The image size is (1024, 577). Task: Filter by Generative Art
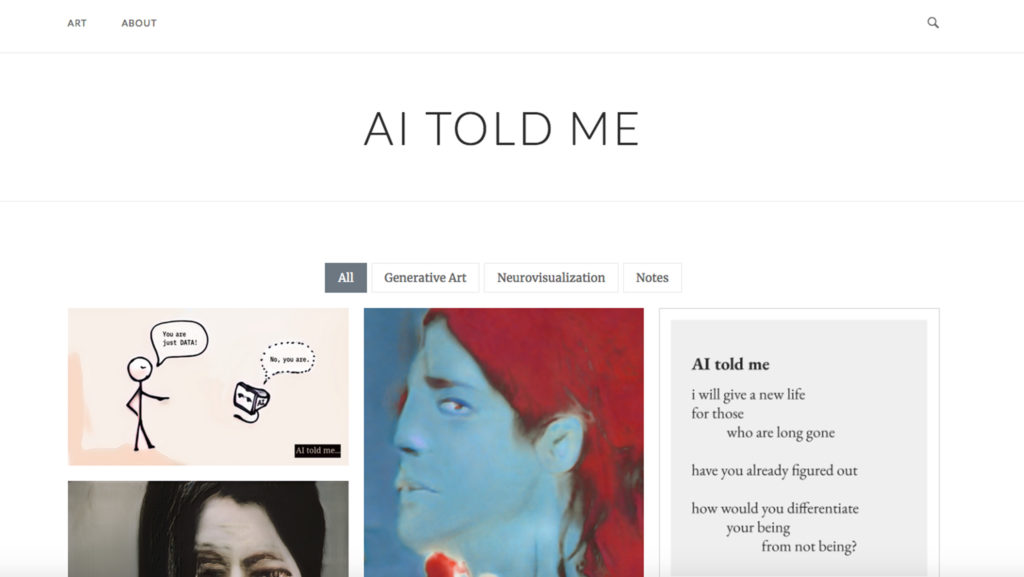click(x=425, y=277)
